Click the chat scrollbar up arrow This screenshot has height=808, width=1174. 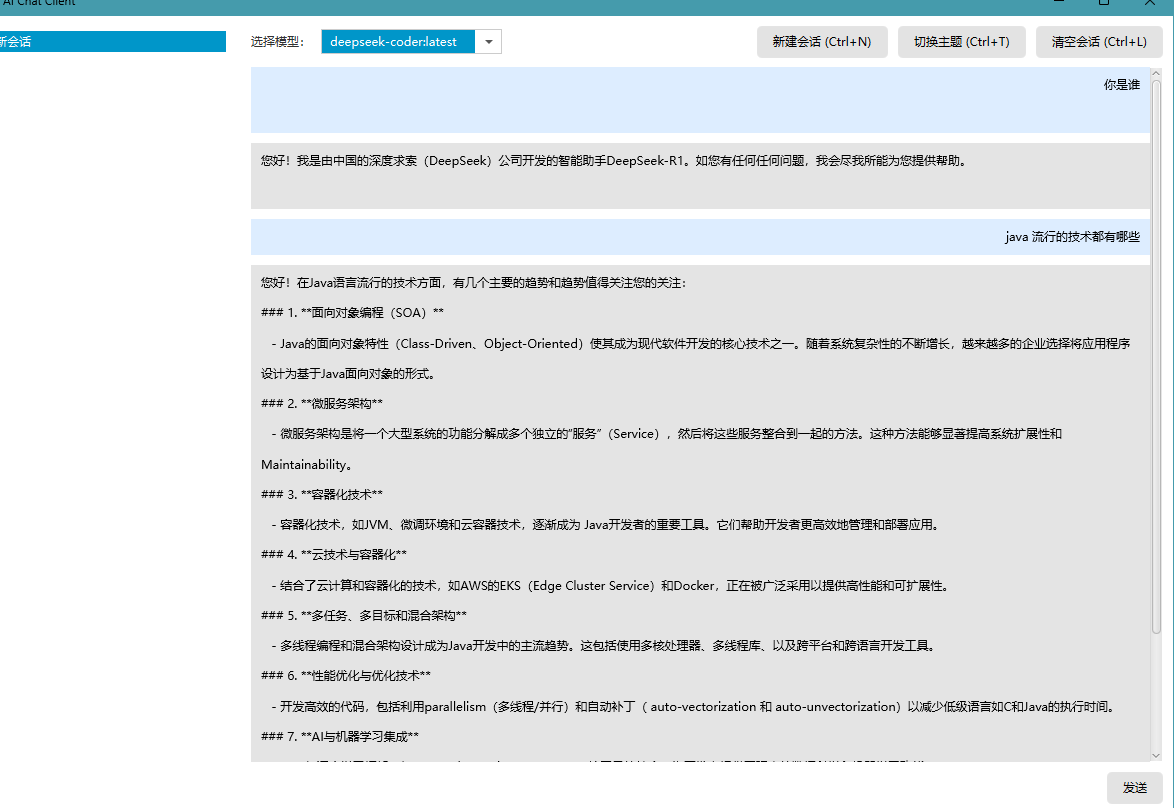click(1156, 74)
